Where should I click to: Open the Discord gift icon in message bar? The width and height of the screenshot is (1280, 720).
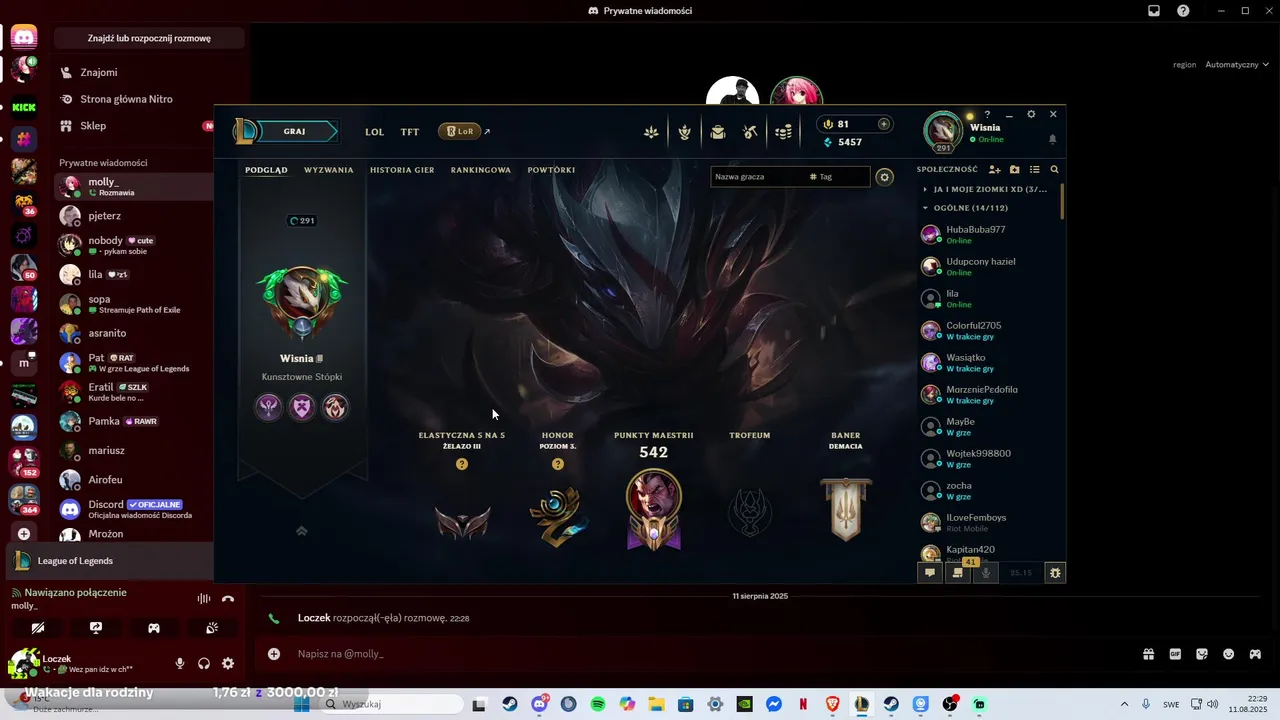click(x=1149, y=654)
